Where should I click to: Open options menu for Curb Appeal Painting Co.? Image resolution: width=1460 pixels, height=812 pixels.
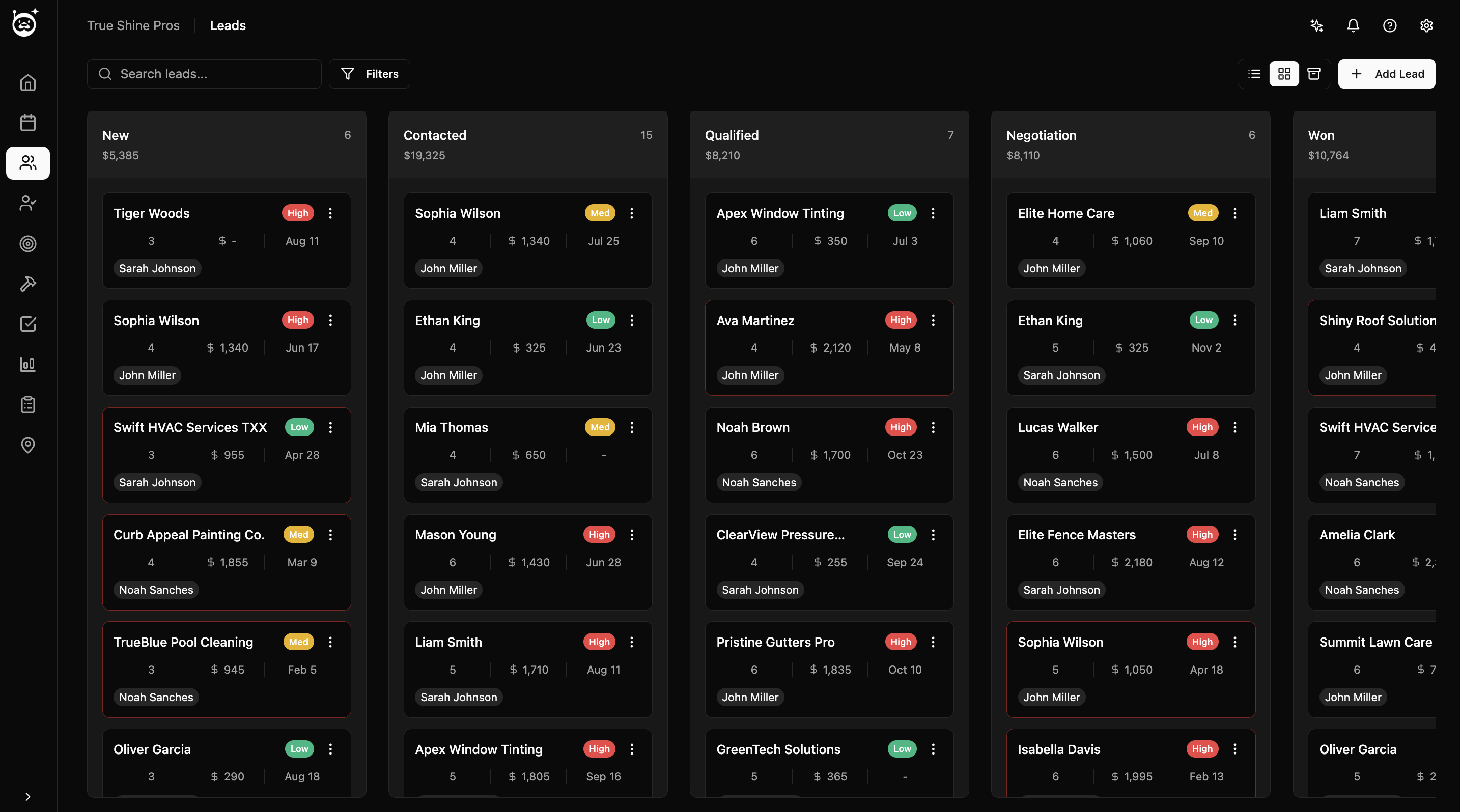click(x=330, y=535)
